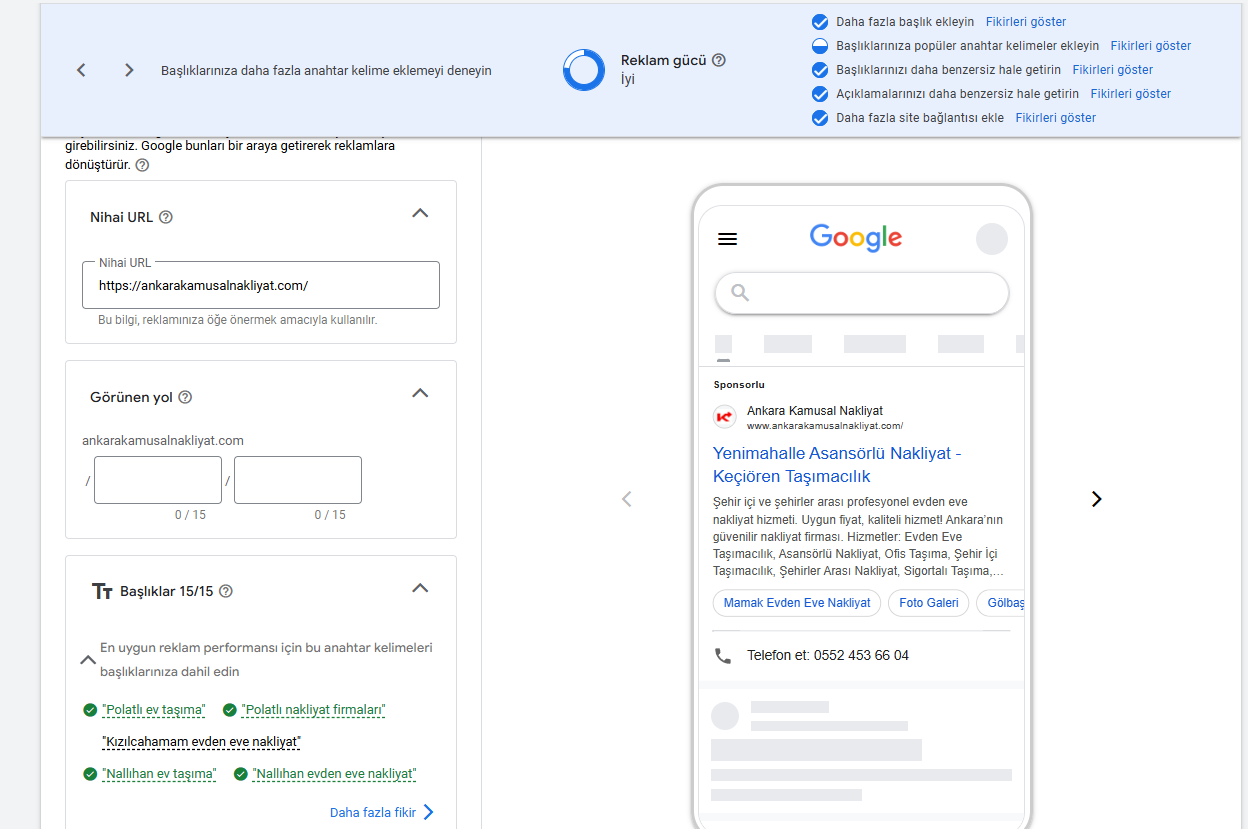Viewport: 1248px width, 829px height.
Task: Click the magnifier icon in preview search box
Action: point(740,293)
